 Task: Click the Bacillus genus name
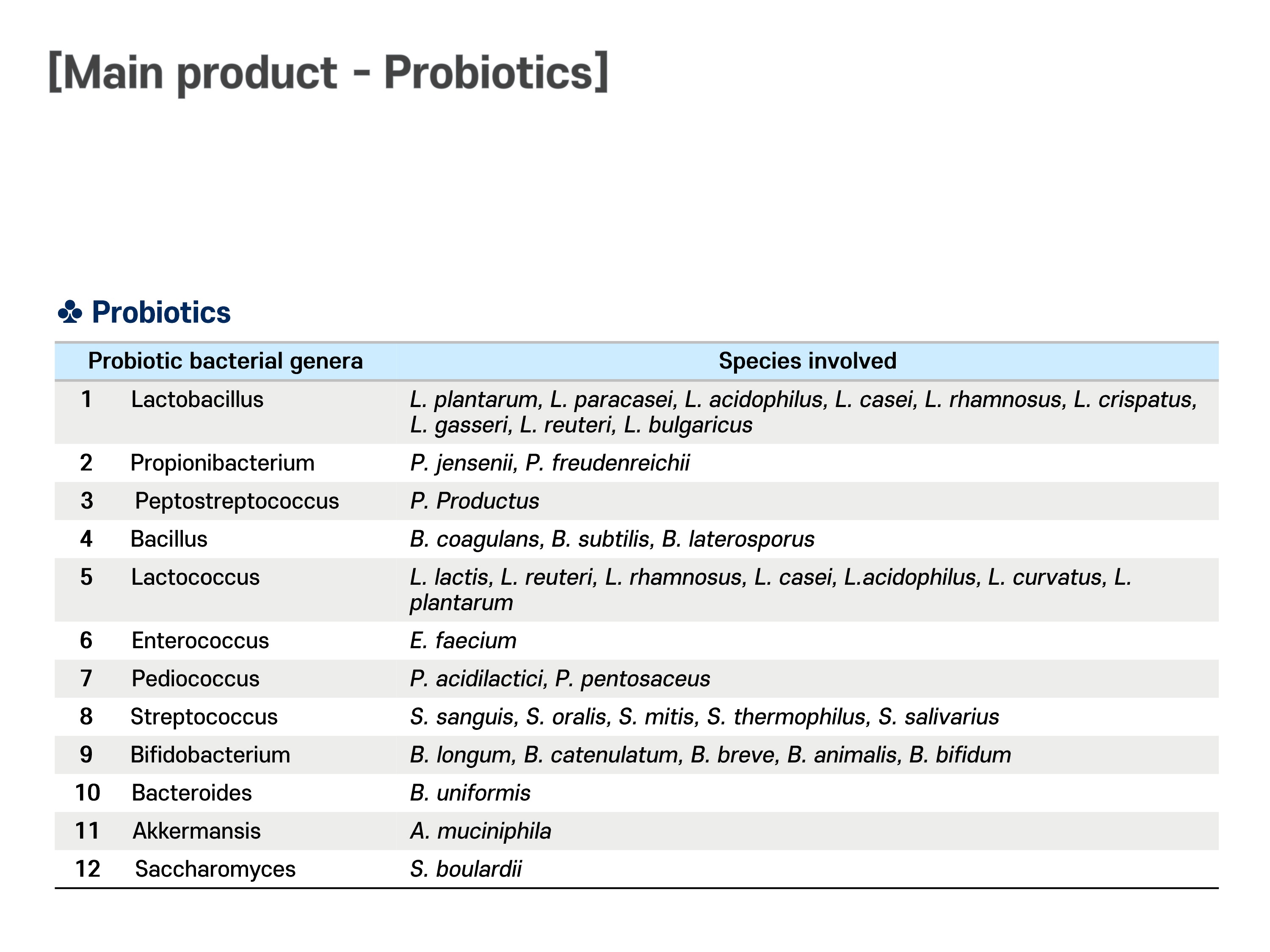169,539
